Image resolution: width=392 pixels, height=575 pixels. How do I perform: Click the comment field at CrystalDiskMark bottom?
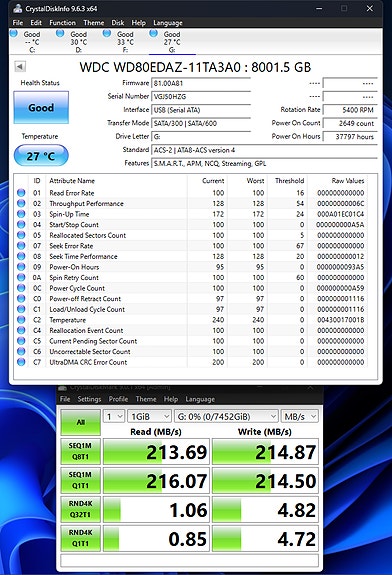click(x=189, y=560)
